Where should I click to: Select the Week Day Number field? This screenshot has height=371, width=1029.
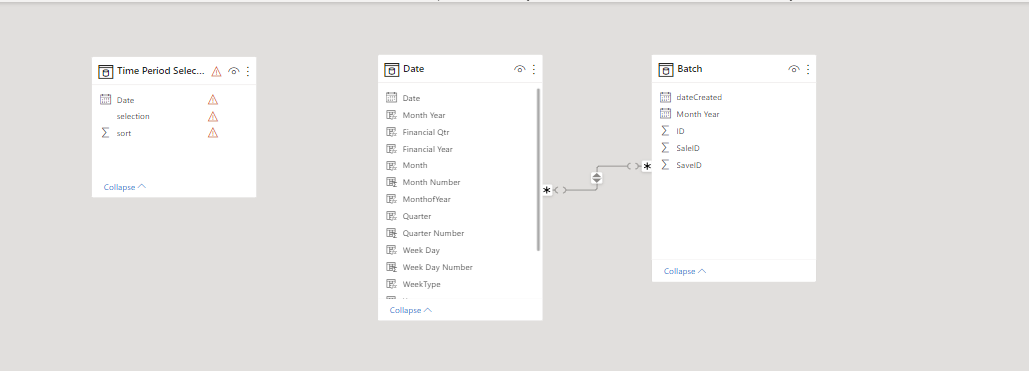click(438, 267)
